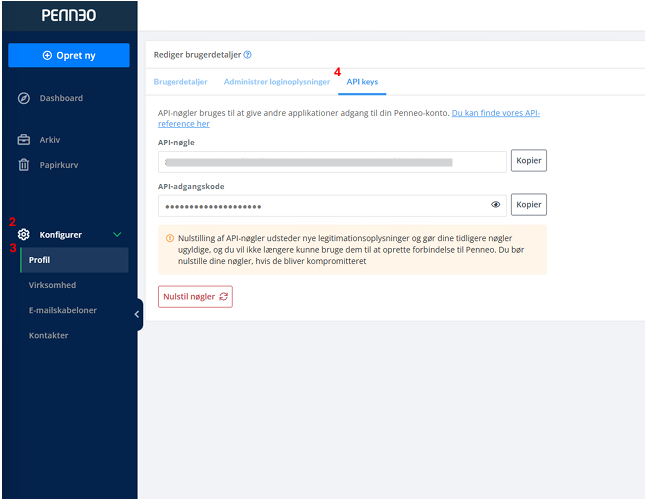645x499 pixels.
Task: Click the API-nøgle input field
Action: [x=332, y=161]
